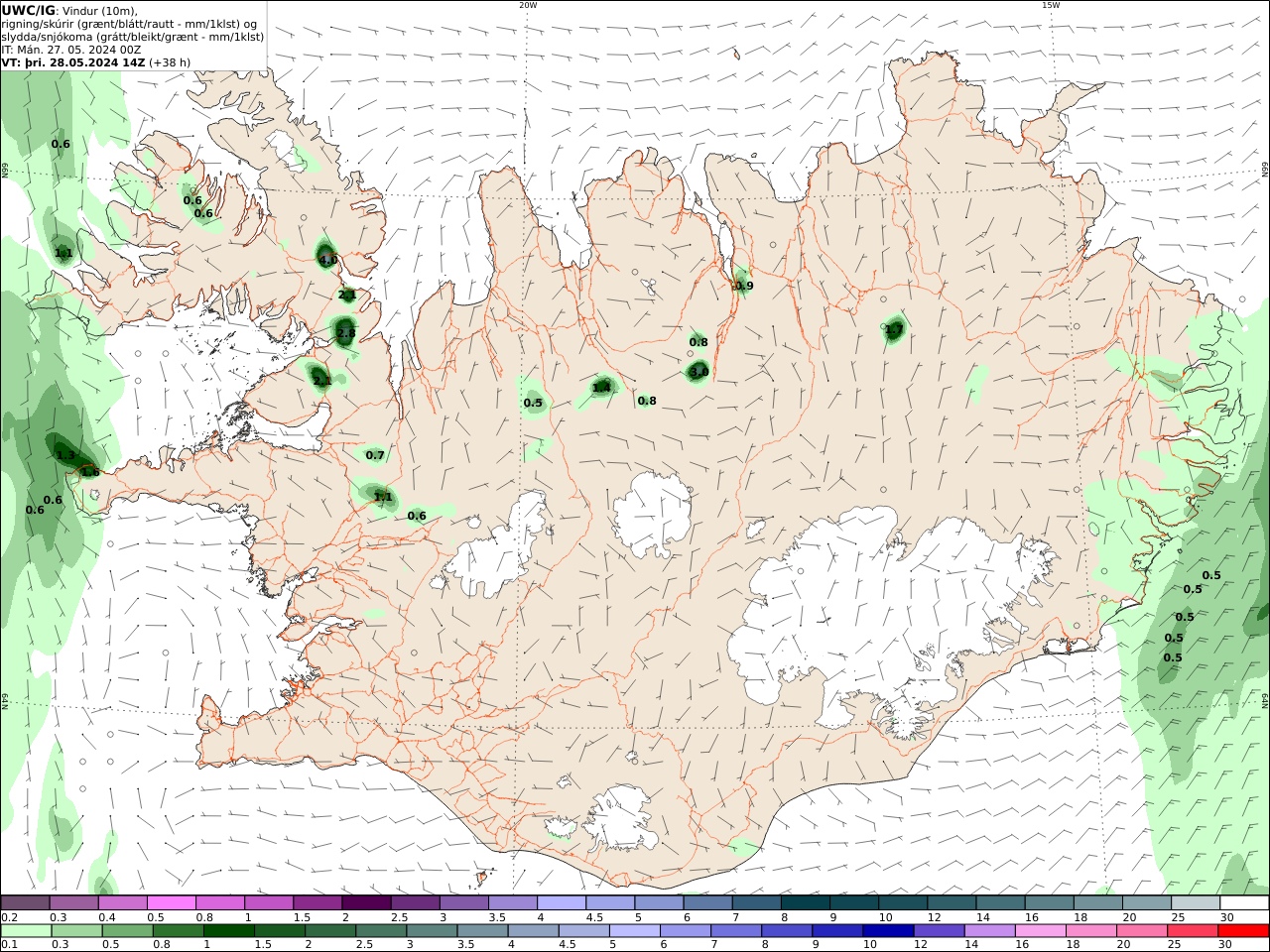Select lower-row crimson swatch labeled 25
The height and width of the screenshot is (952, 1270).
pos(1193,930)
